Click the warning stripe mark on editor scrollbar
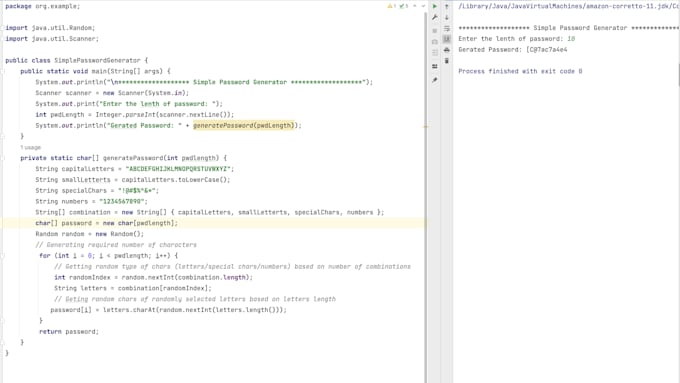 (x=425, y=127)
